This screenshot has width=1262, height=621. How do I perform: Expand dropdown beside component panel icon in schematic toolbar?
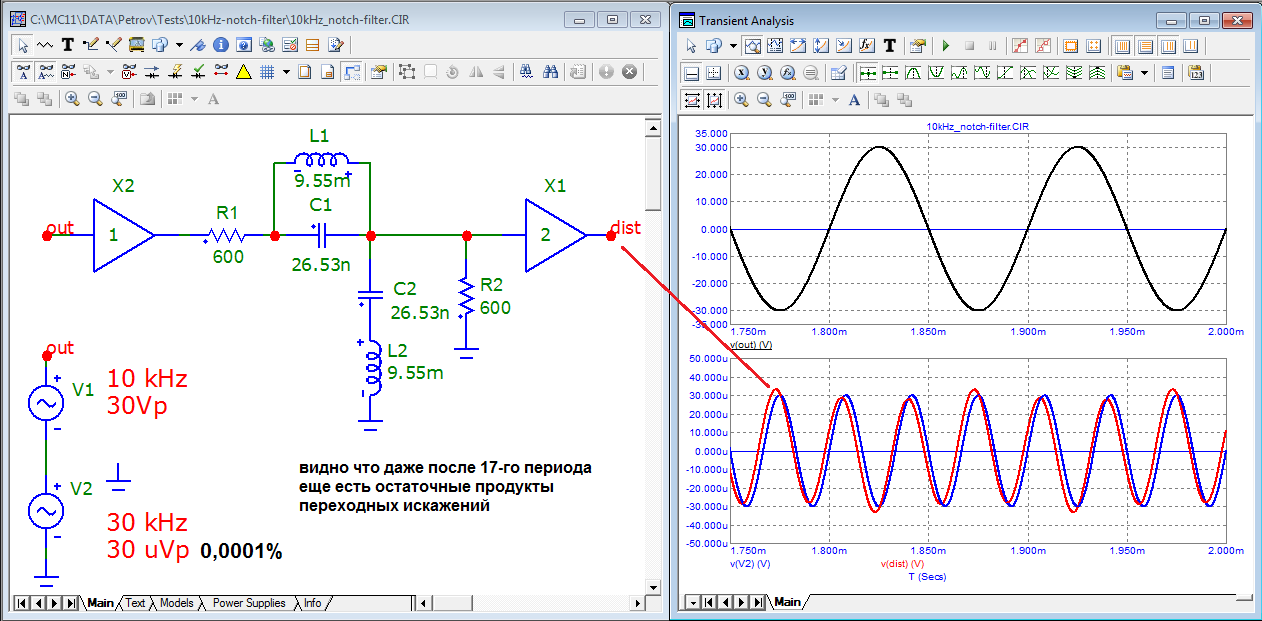(179, 45)
